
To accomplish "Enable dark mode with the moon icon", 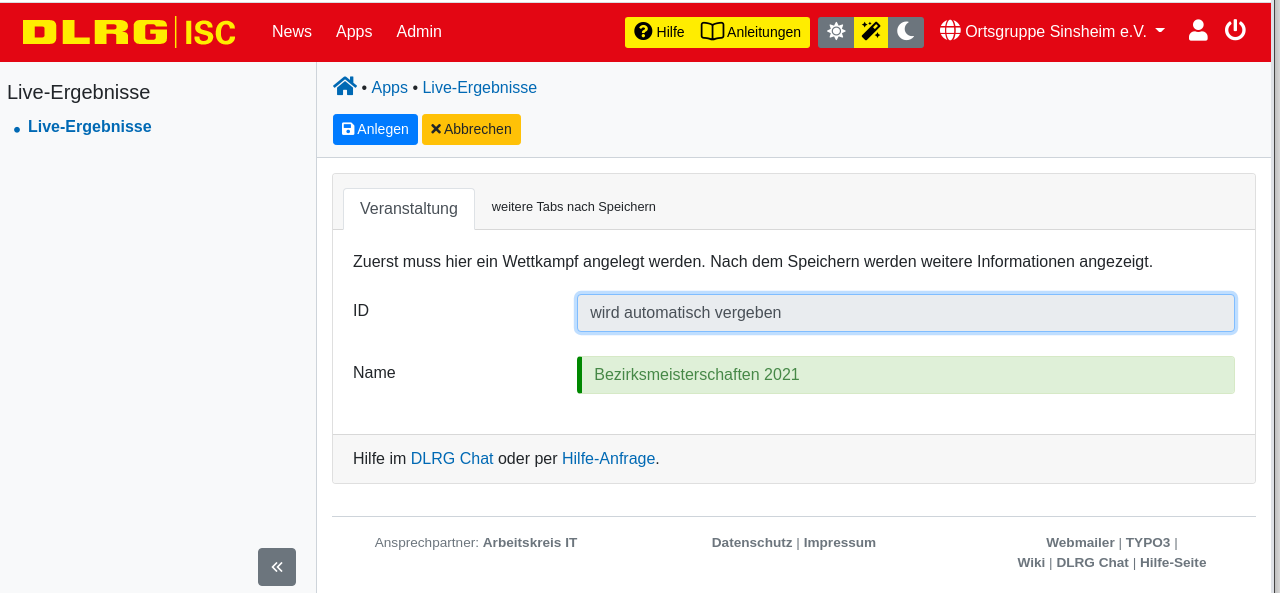I will (x=905, y=32).
